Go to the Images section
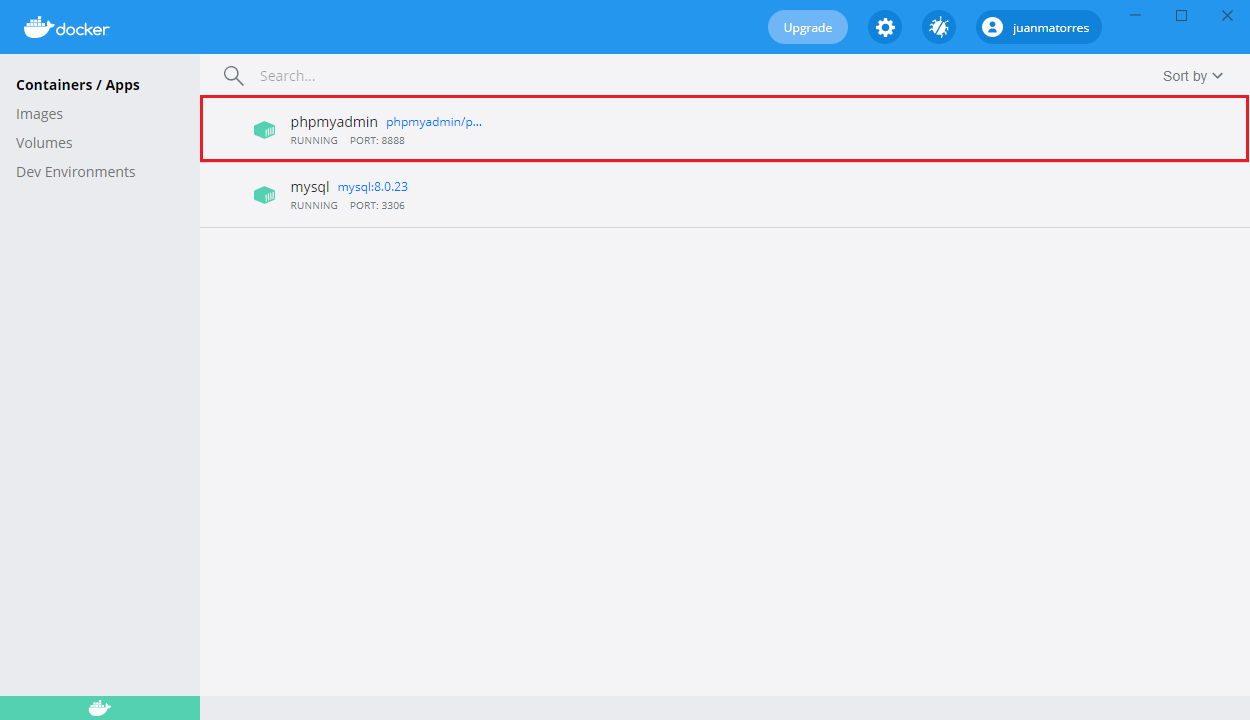This screenshot has height=720, width=1250. [x=40, y=114]
